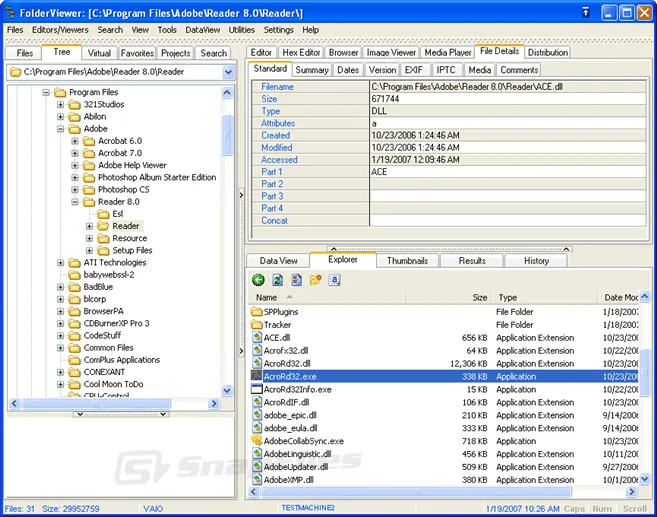Image resolution: width=657 pixels, height=517 pixels.
Task: Click the folder icon in the path box
Action: (x=16, y=72)
